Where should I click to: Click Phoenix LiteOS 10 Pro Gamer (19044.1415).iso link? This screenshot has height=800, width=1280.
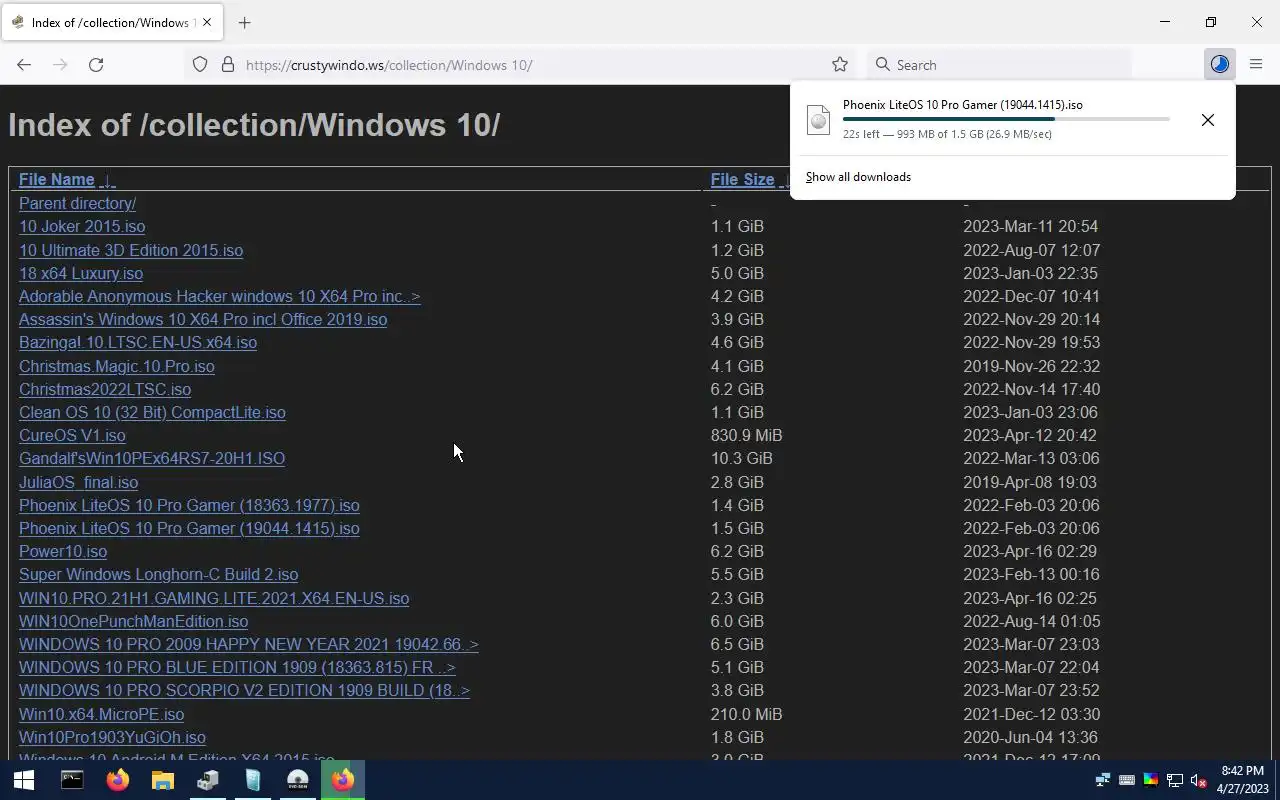[189, 528]
